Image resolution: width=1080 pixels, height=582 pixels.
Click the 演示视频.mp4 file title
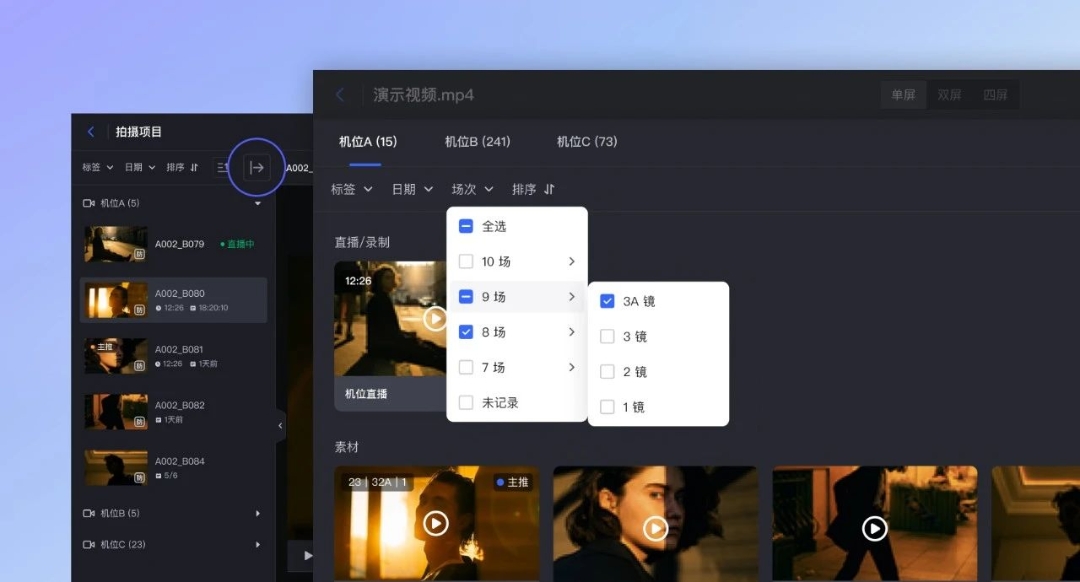424,95
